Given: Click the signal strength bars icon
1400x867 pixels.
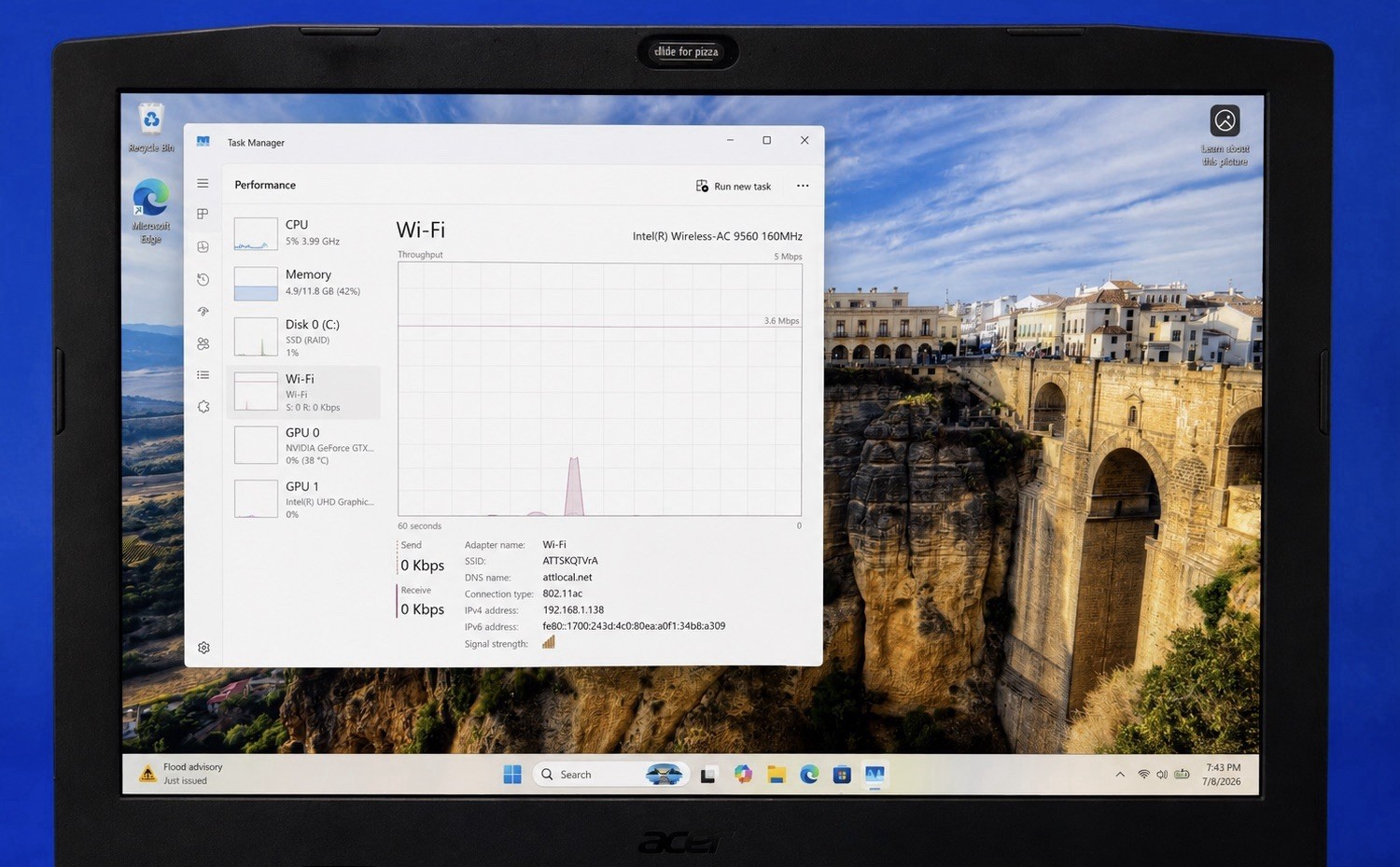Looking at the screenshot, I should pos(549,642).
